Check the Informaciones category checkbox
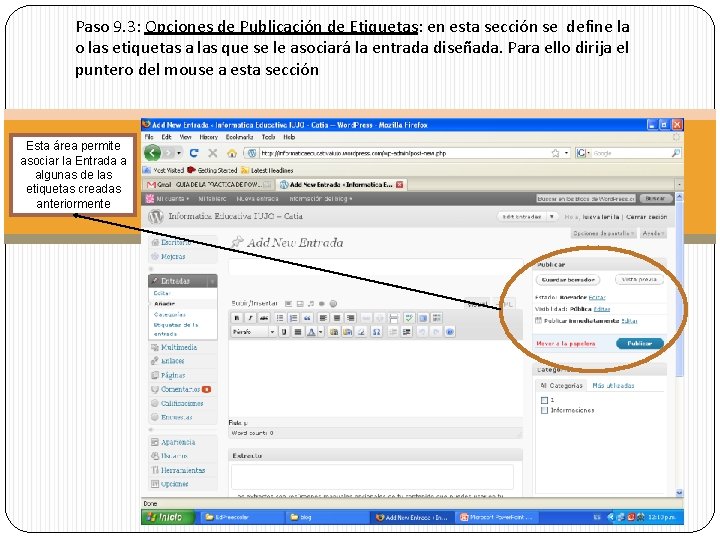The image size is (720, 540). pyautogui.click(x=545, y=410)
